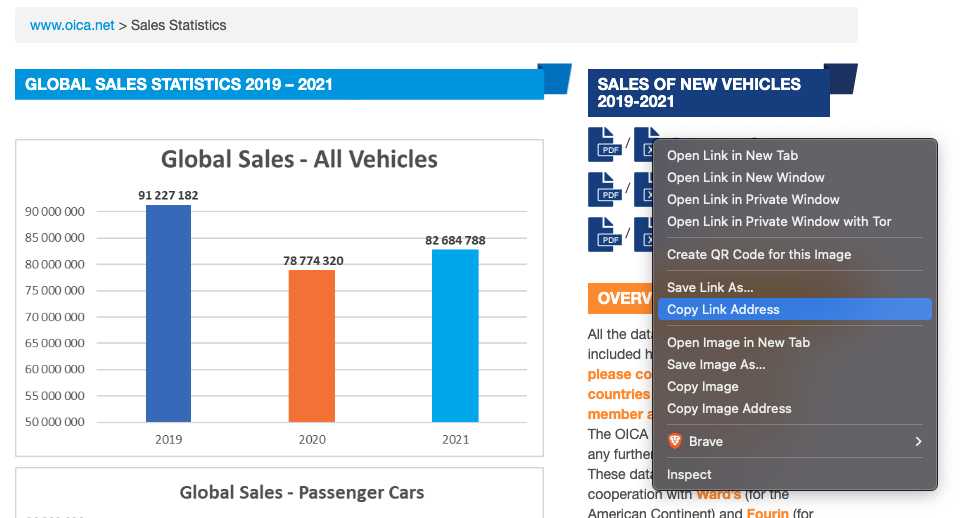Click the second row PDF download icon
Image resolution: width=962 pixels, height=518 pixels.
click(x=605, y=189)
